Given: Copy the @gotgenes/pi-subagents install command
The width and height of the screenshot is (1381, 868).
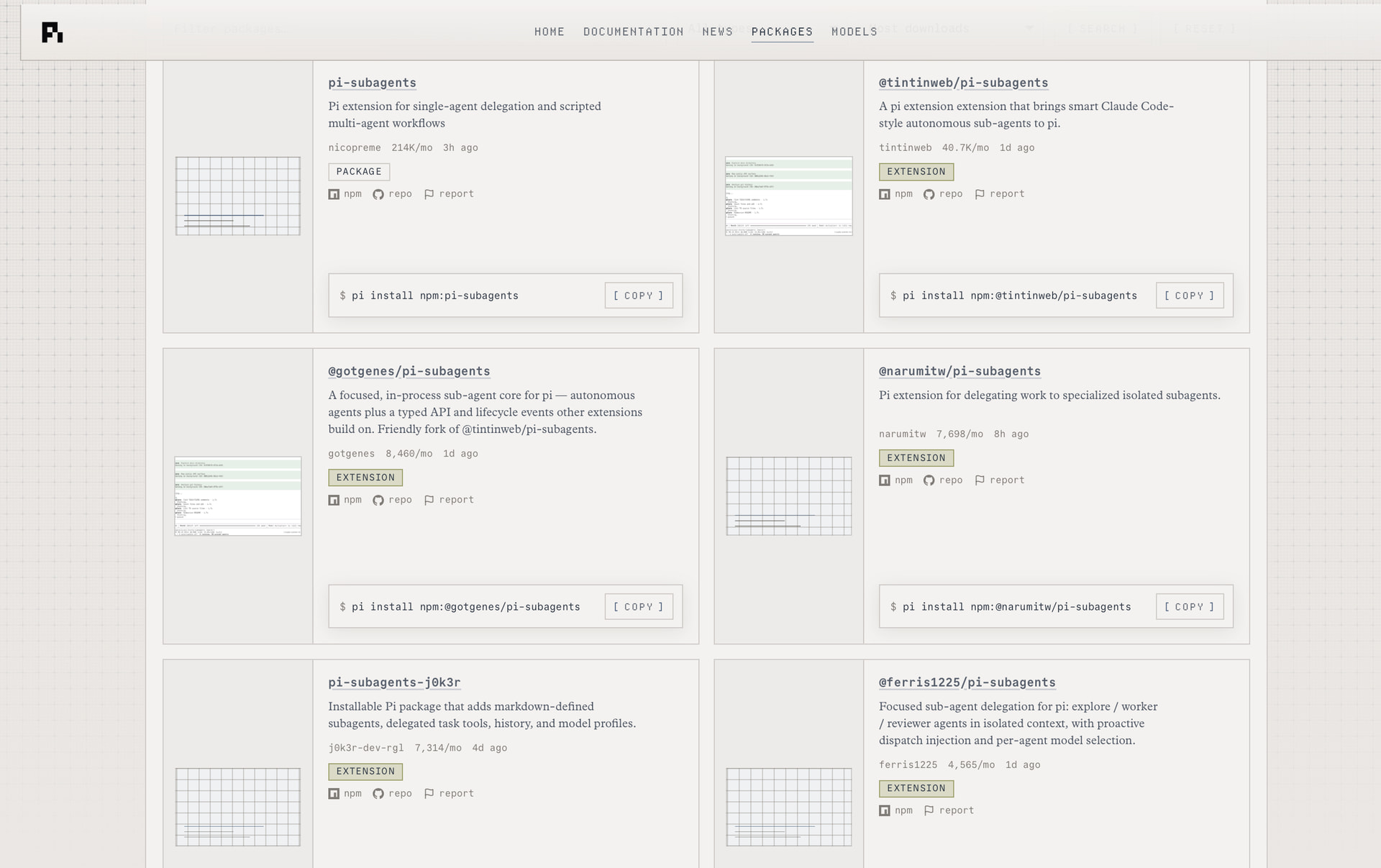Looking at the screenshot, I should (x=639, y=607).
